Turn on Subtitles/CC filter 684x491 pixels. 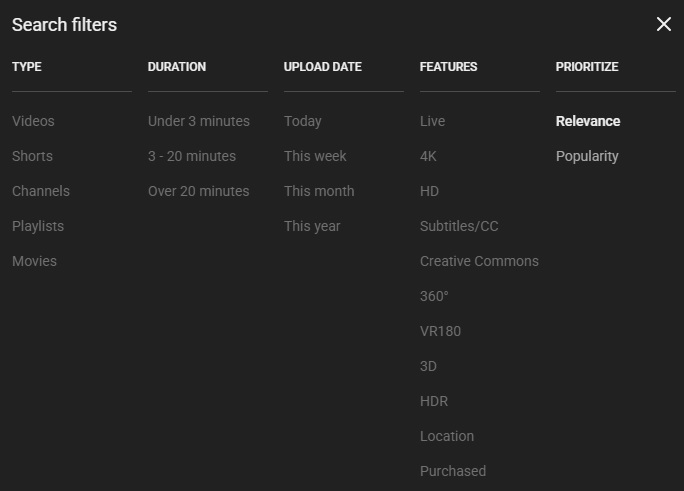tap(459, 226)
